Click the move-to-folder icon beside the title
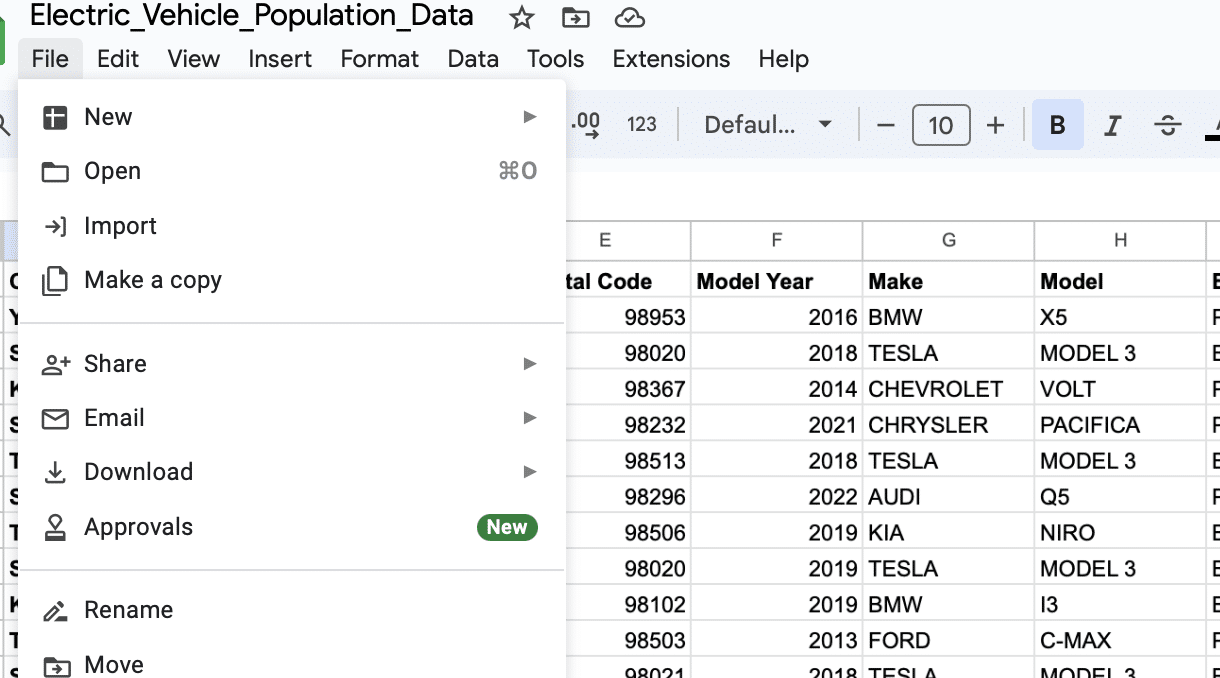The image size is (1220, 678). point(575,17)
